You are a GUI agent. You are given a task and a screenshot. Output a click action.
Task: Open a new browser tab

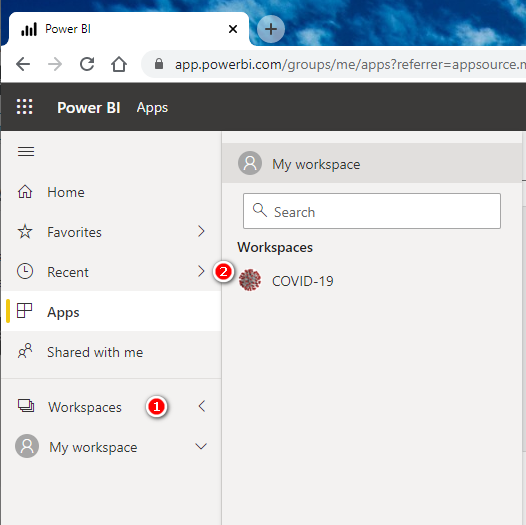(x=271, y=29)
